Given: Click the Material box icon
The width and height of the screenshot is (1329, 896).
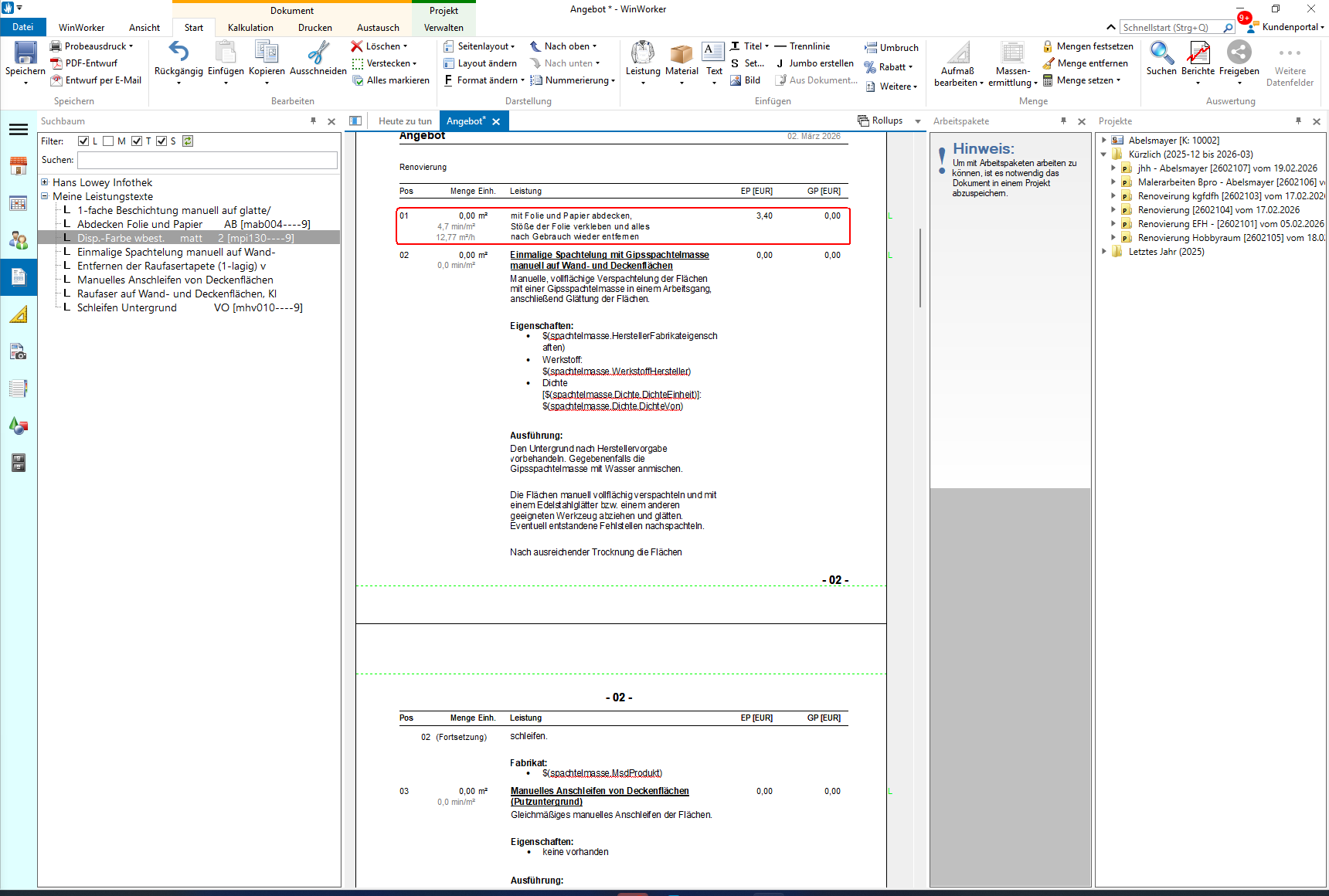Looking at the screenshot, I should click(x=681, y=53).
